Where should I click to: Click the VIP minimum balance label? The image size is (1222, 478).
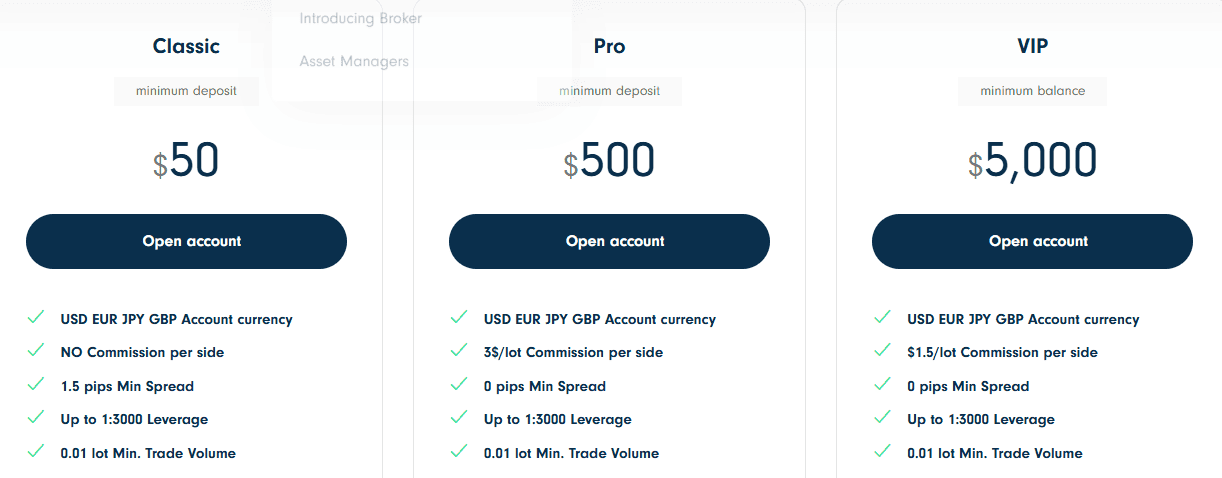(x=1032, y=91)
